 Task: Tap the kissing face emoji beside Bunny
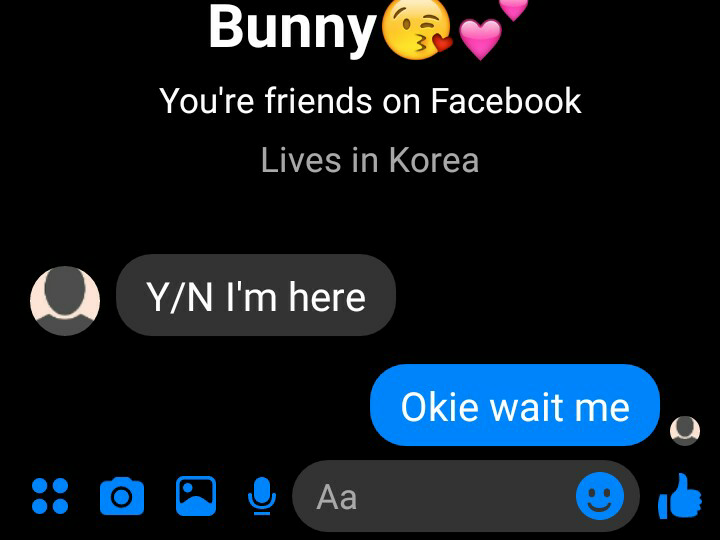coord(416,28)
